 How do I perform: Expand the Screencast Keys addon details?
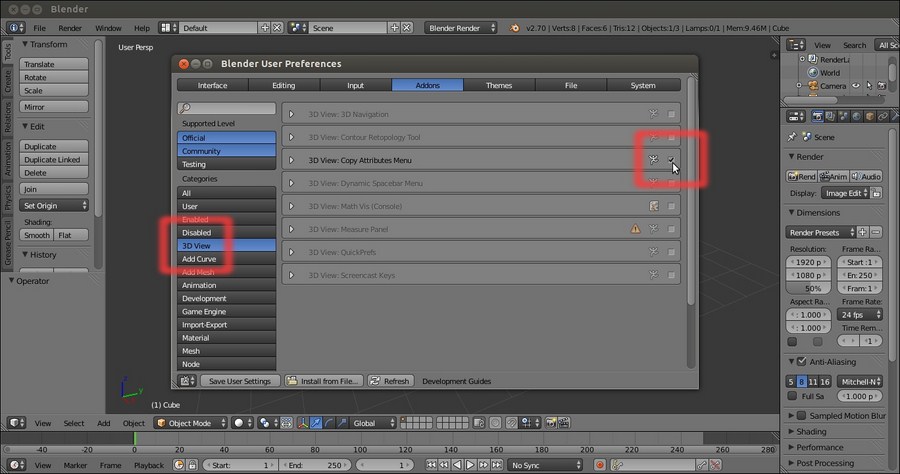point(292,275)
